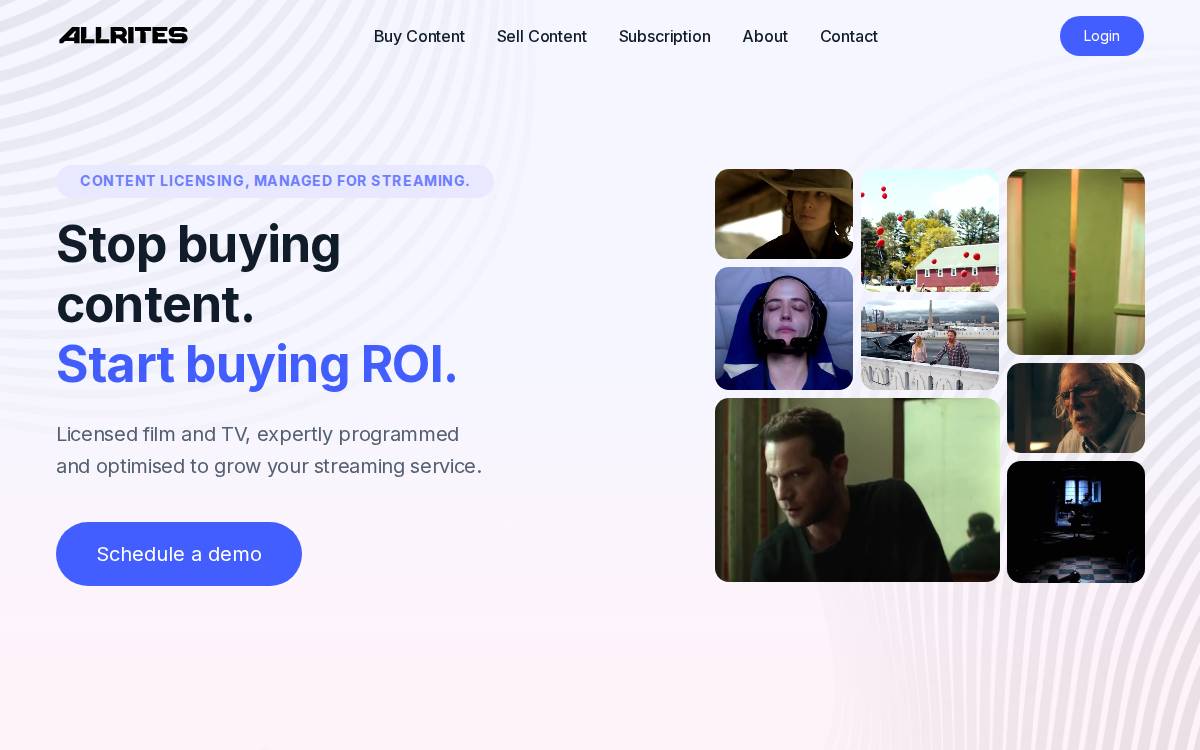Click the Stop buying content heading

pos(198,274)
